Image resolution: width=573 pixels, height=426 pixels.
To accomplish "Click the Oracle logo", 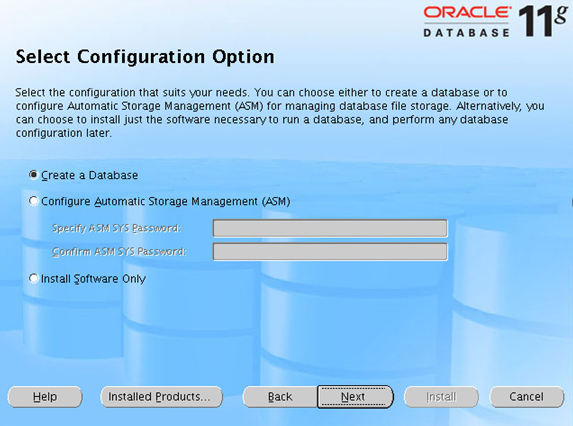I will [467, 12].
